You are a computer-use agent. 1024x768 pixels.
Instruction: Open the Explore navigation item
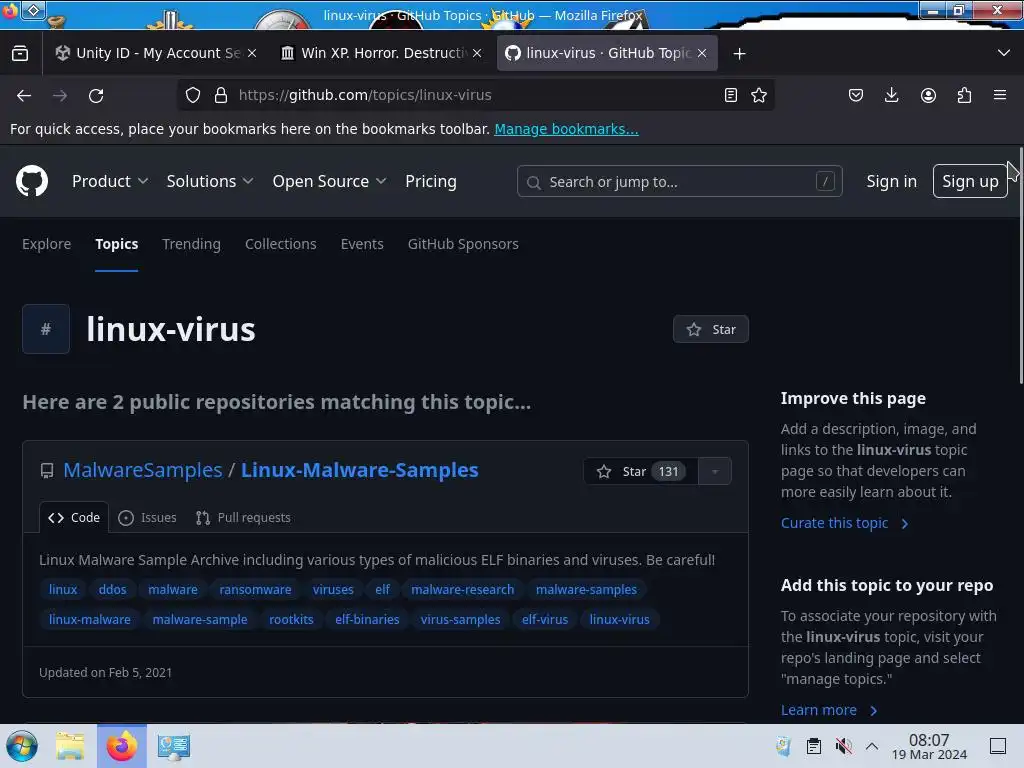(46, 244)
